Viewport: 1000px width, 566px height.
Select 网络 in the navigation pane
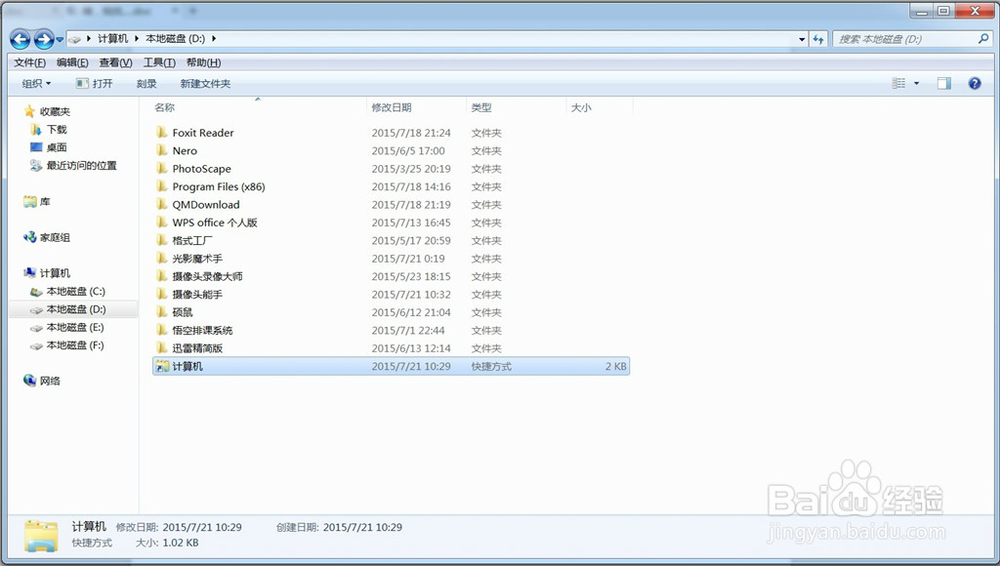50,381
